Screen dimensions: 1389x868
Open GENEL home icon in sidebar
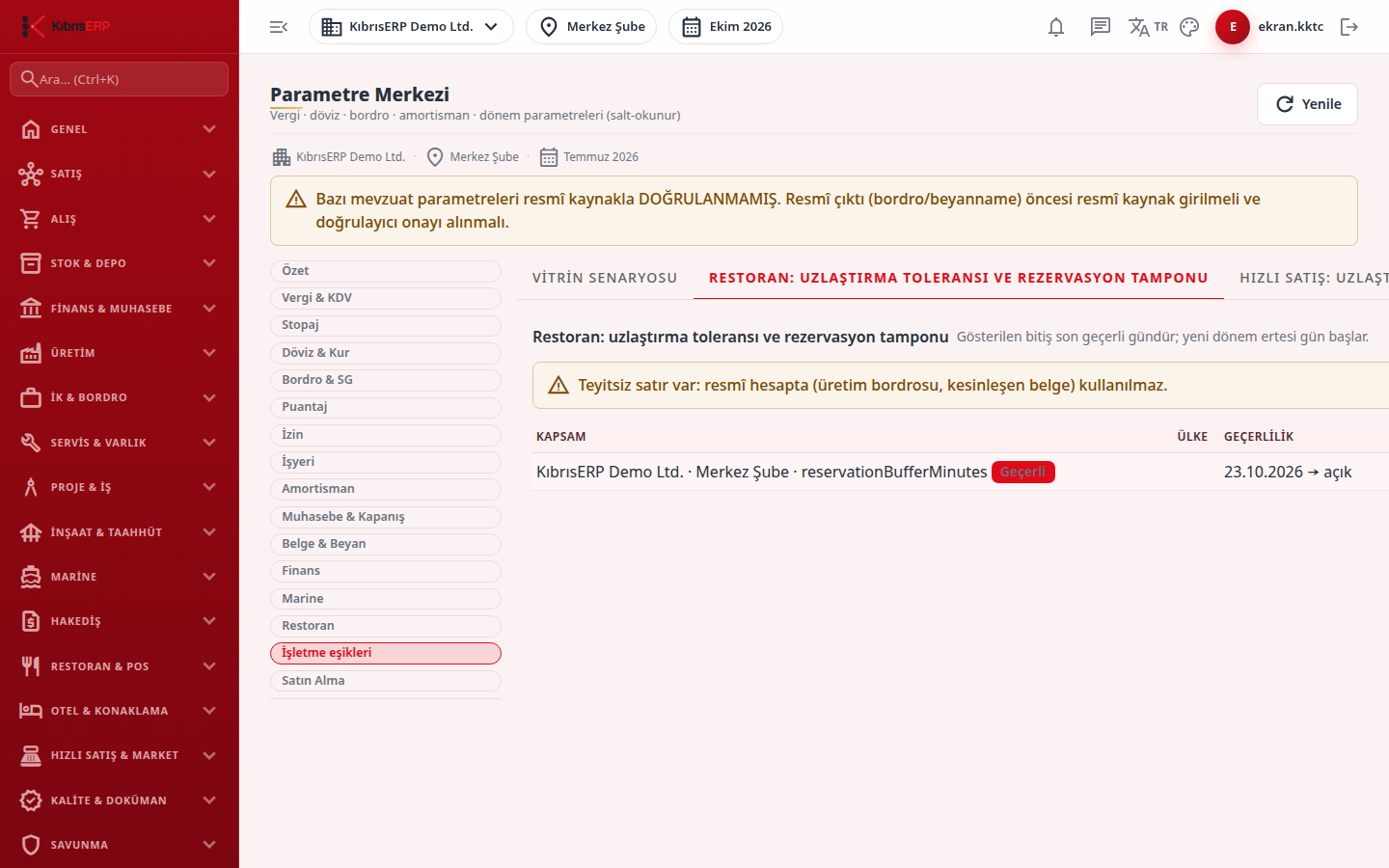point(31,129)
